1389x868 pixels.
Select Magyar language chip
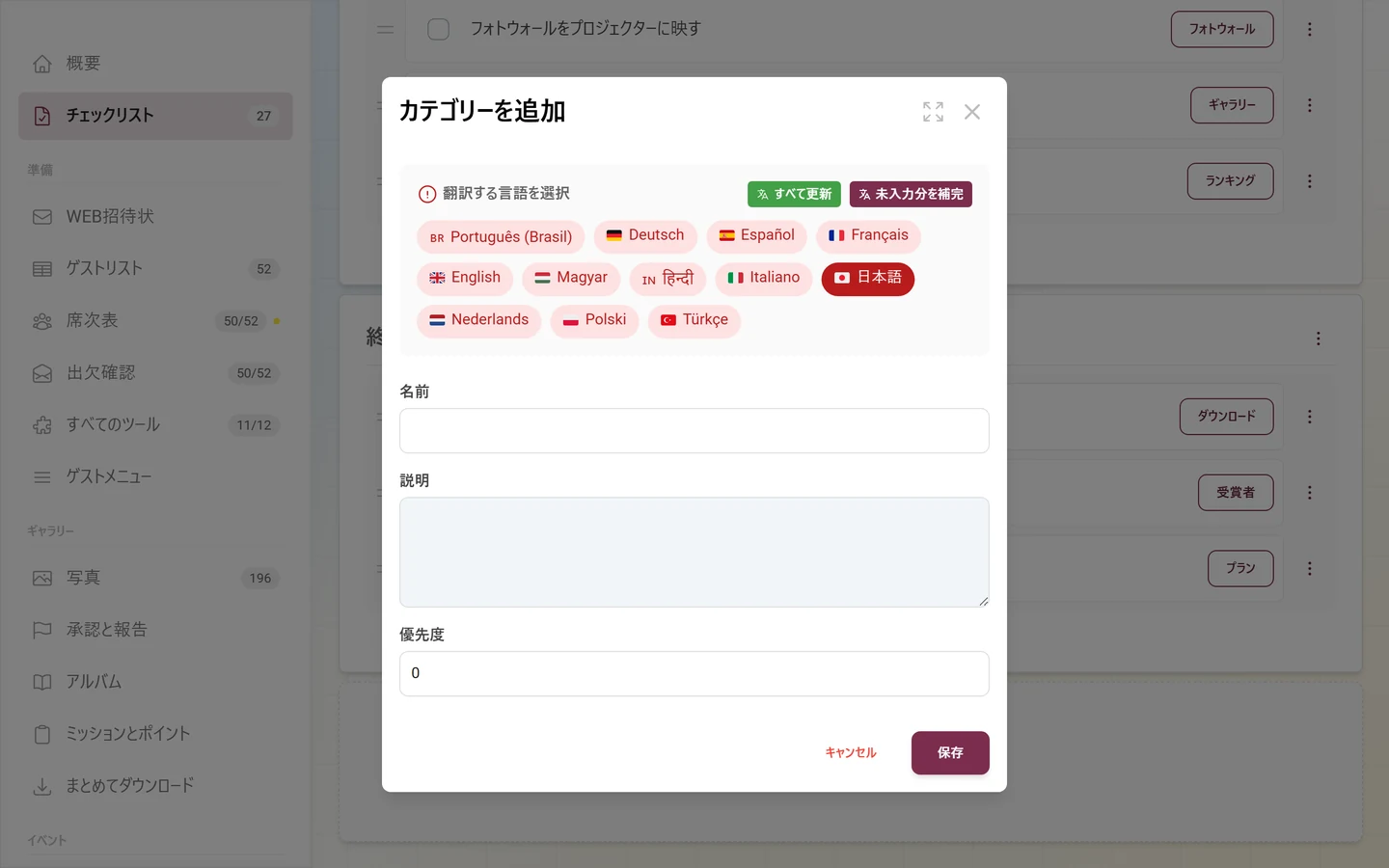[571, 279]
